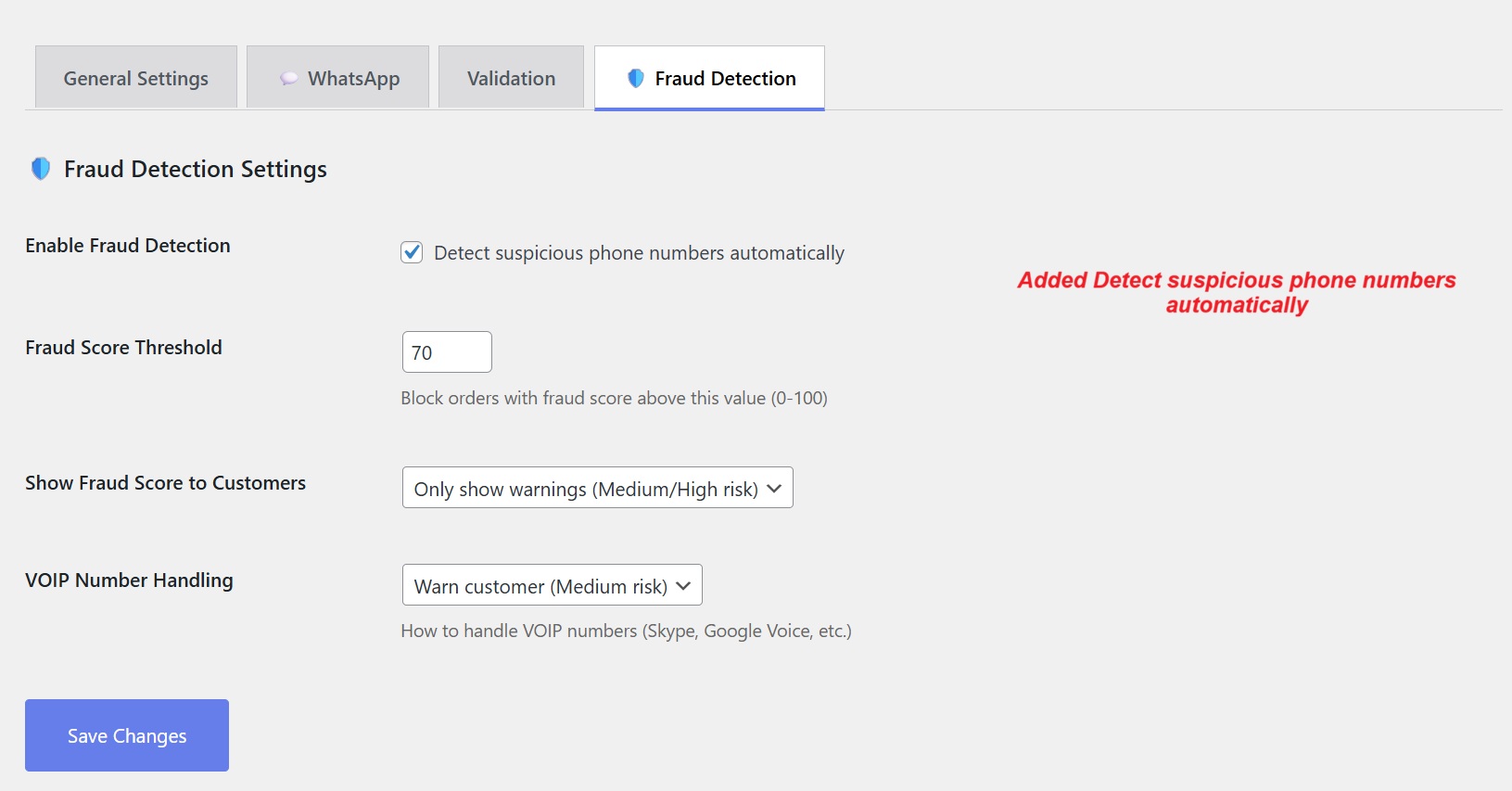Open the Validation tab
Screen dimensions: 1512x791
tap(511, 78)
